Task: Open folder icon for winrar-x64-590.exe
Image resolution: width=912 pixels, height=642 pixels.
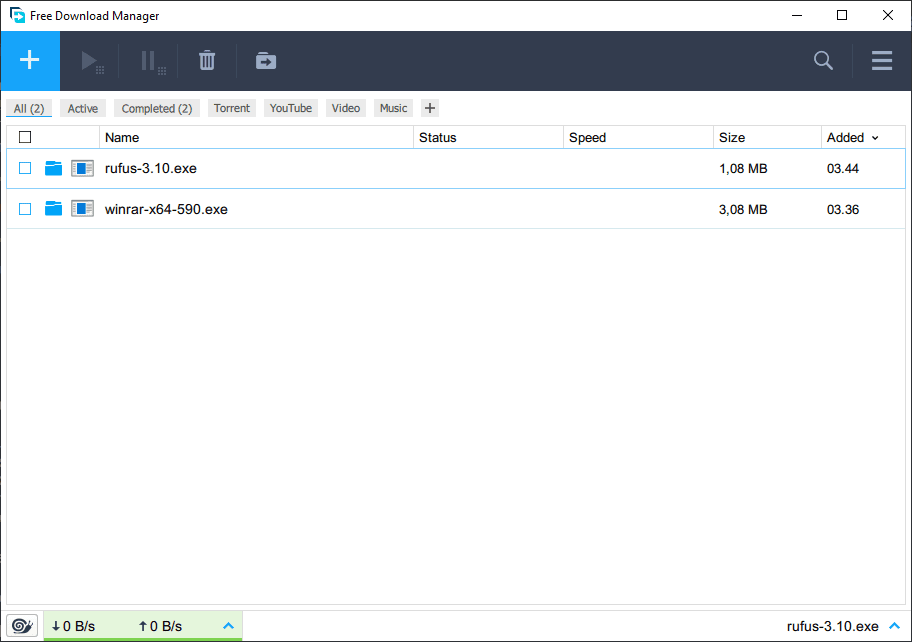Action: [54, 208]
